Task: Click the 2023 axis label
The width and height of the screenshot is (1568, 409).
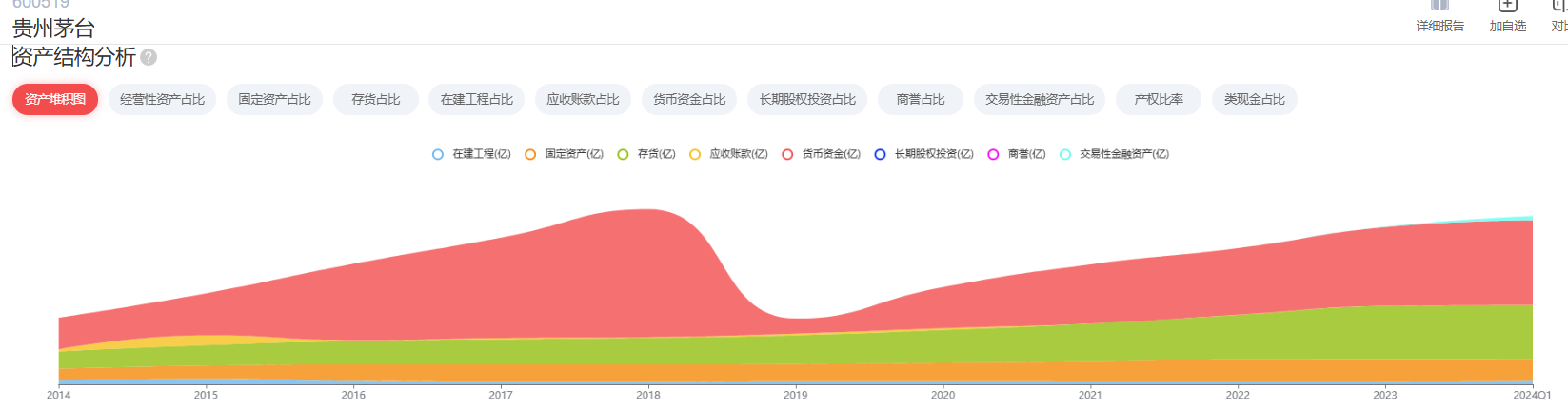Action: [x=1385, y=395]
